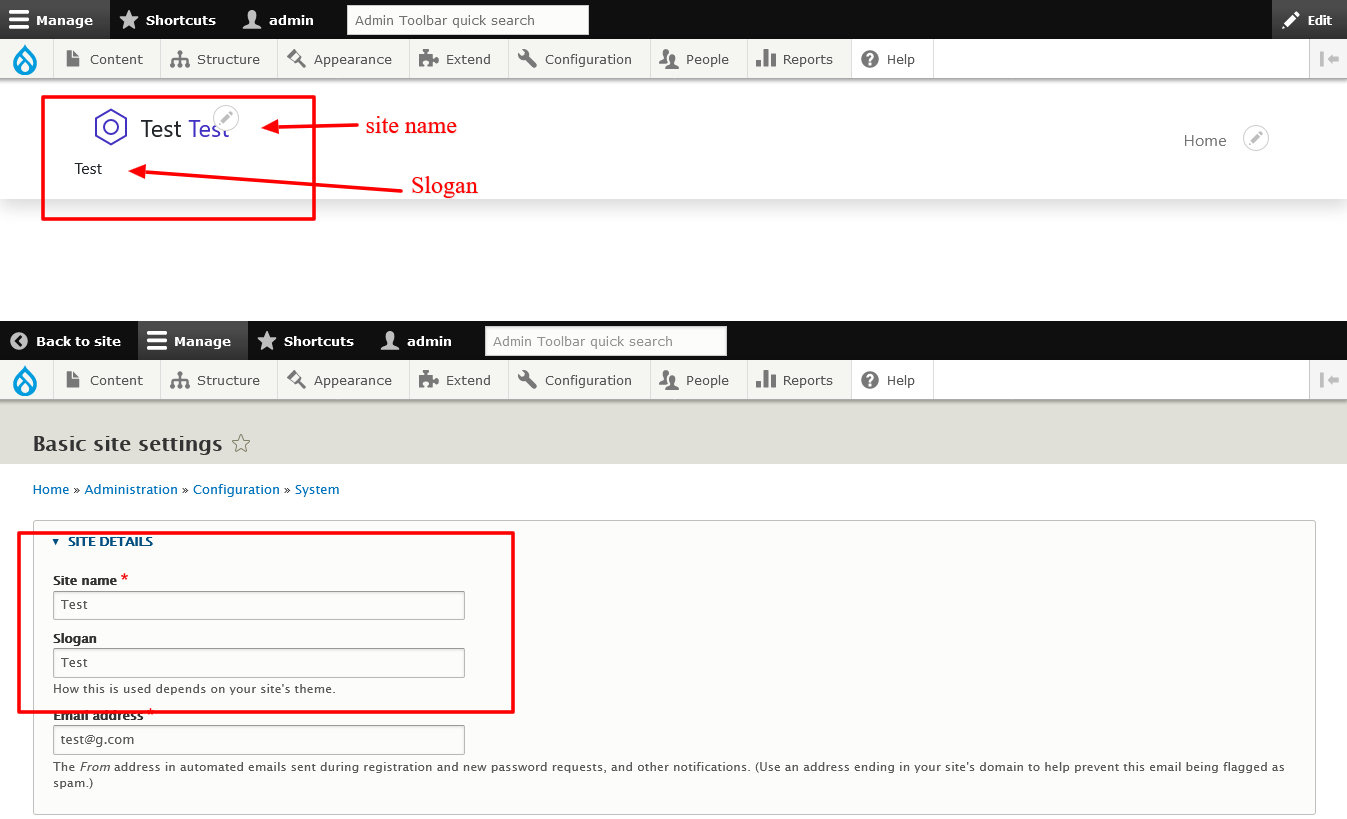Screen dimensions: 1347x819
Task: Click the pencil icon beside site name
Action: pyautogui.click(x=226, y=117)
